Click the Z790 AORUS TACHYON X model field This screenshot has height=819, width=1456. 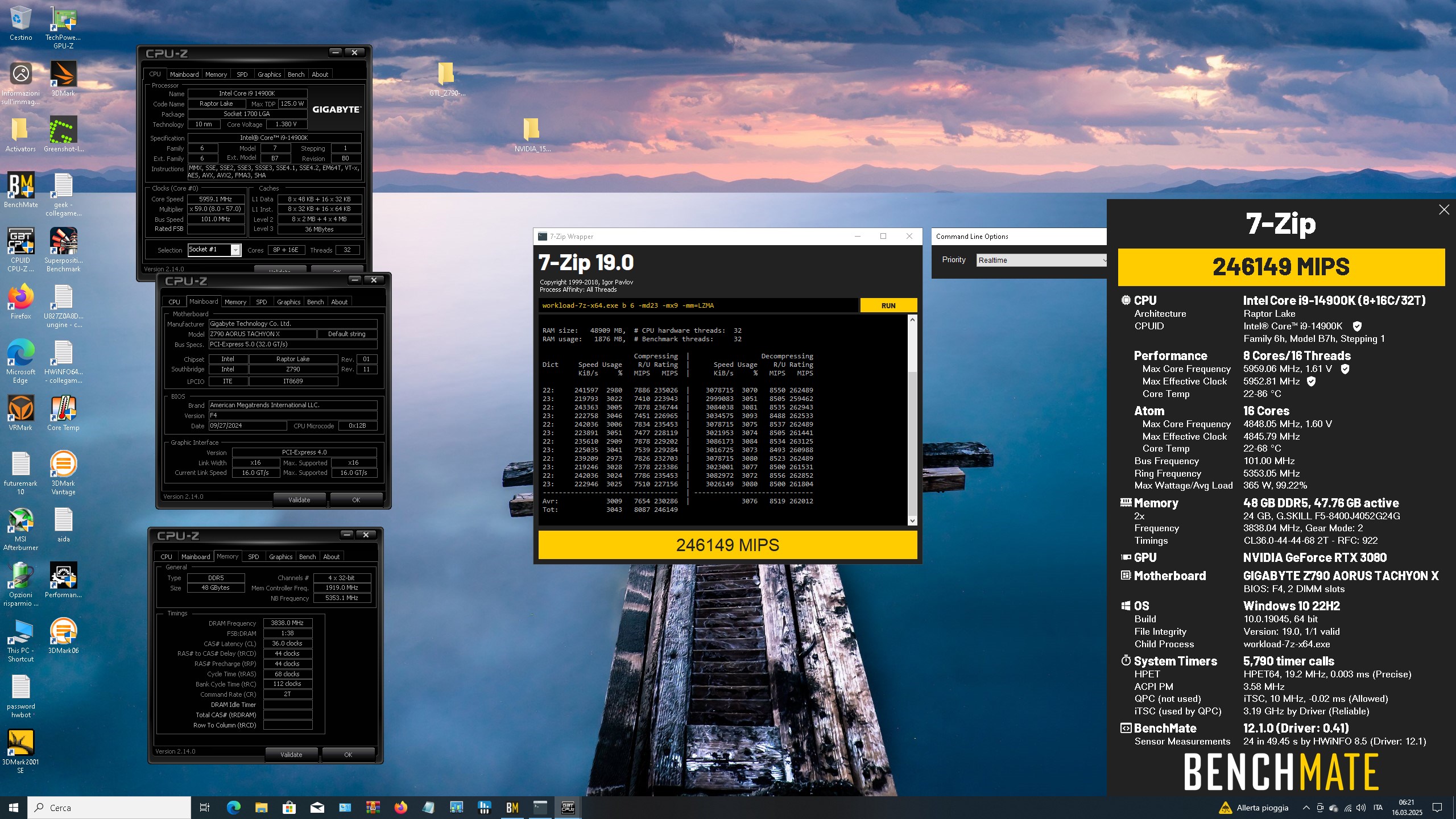[262, 334]
